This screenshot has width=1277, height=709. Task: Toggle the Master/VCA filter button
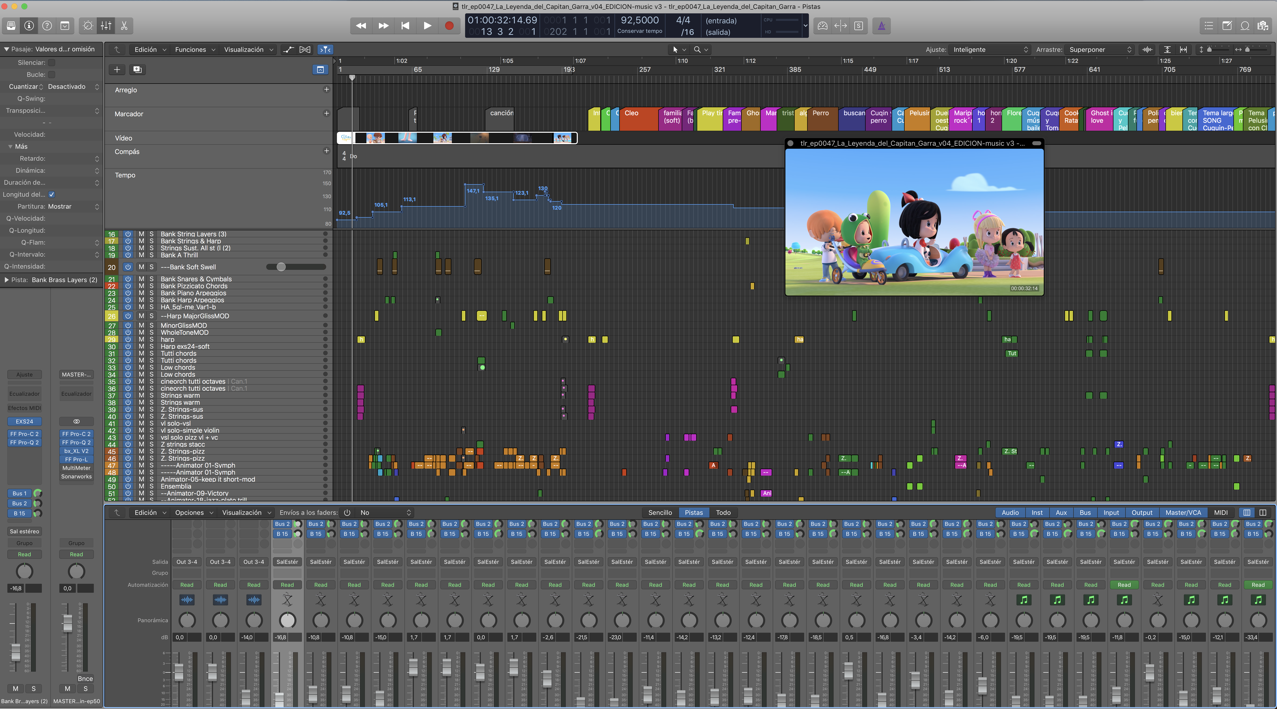coord(1183,513)
